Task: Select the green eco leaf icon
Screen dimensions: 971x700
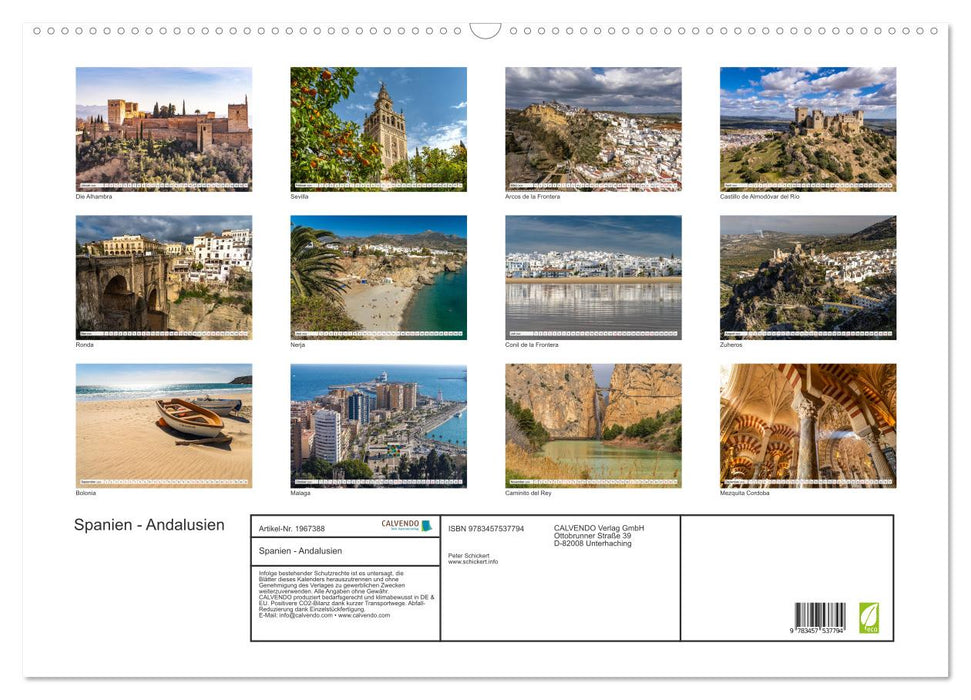Action: (868, 617)
